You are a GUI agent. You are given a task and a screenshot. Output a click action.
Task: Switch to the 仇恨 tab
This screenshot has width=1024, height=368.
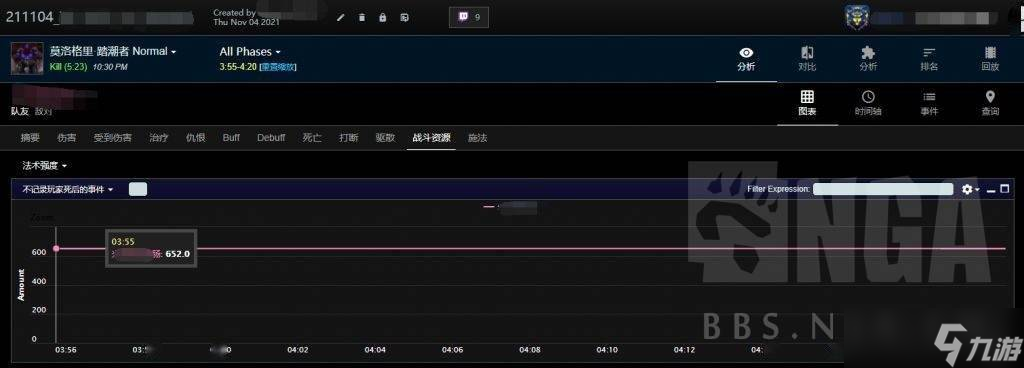point(195,138)
